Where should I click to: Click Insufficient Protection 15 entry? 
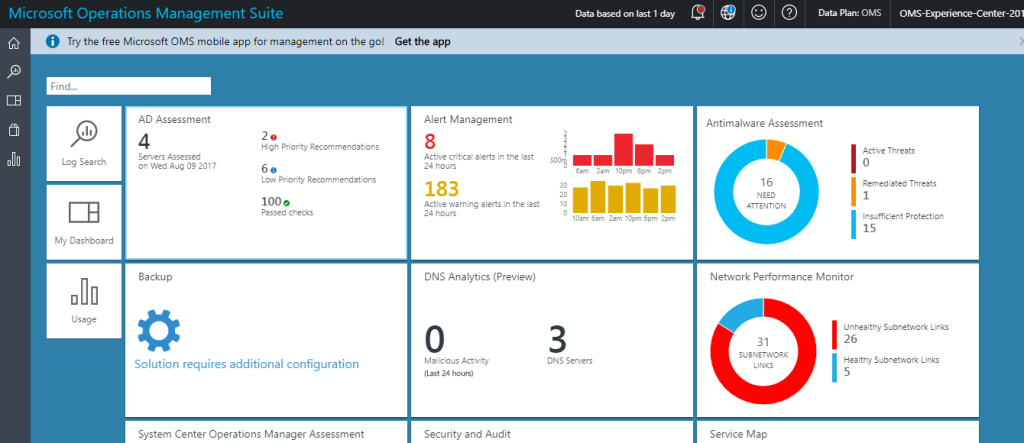903,223
